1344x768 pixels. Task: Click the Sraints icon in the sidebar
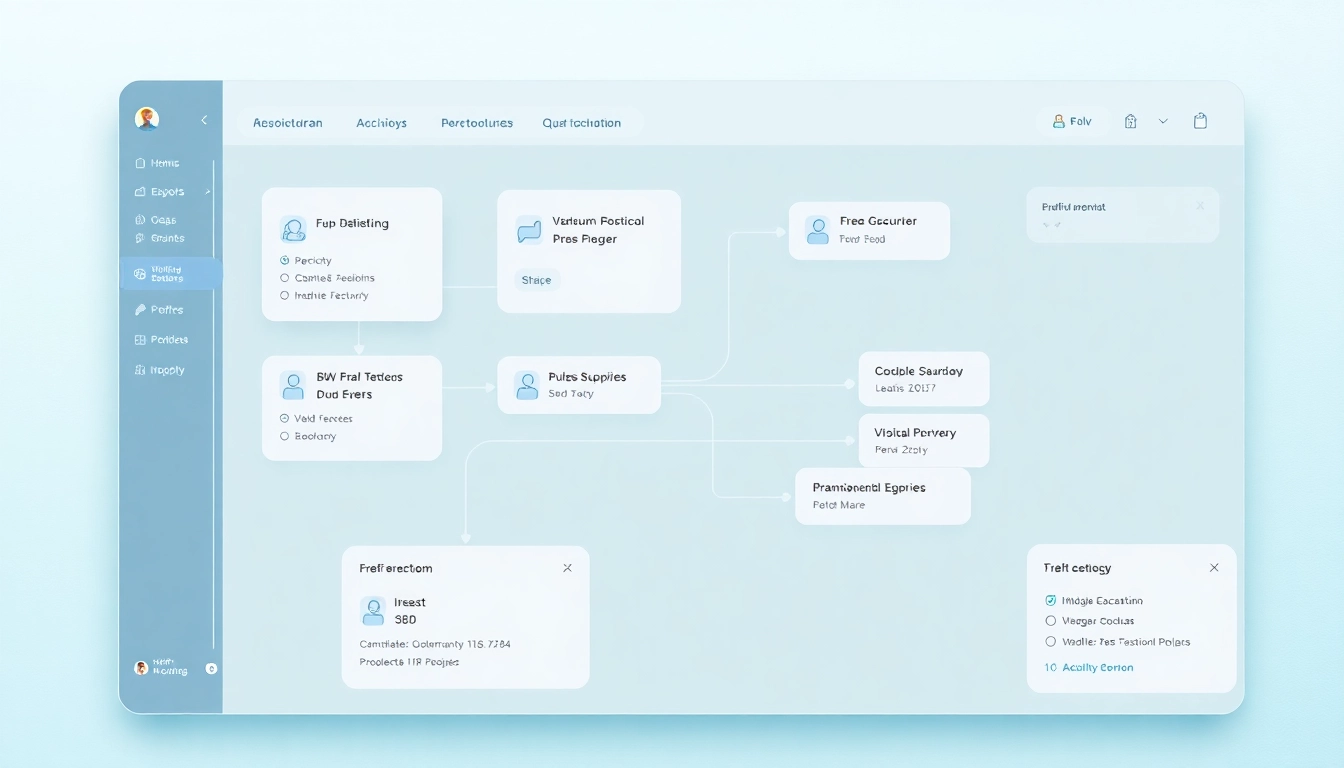[x=140, y=238]
